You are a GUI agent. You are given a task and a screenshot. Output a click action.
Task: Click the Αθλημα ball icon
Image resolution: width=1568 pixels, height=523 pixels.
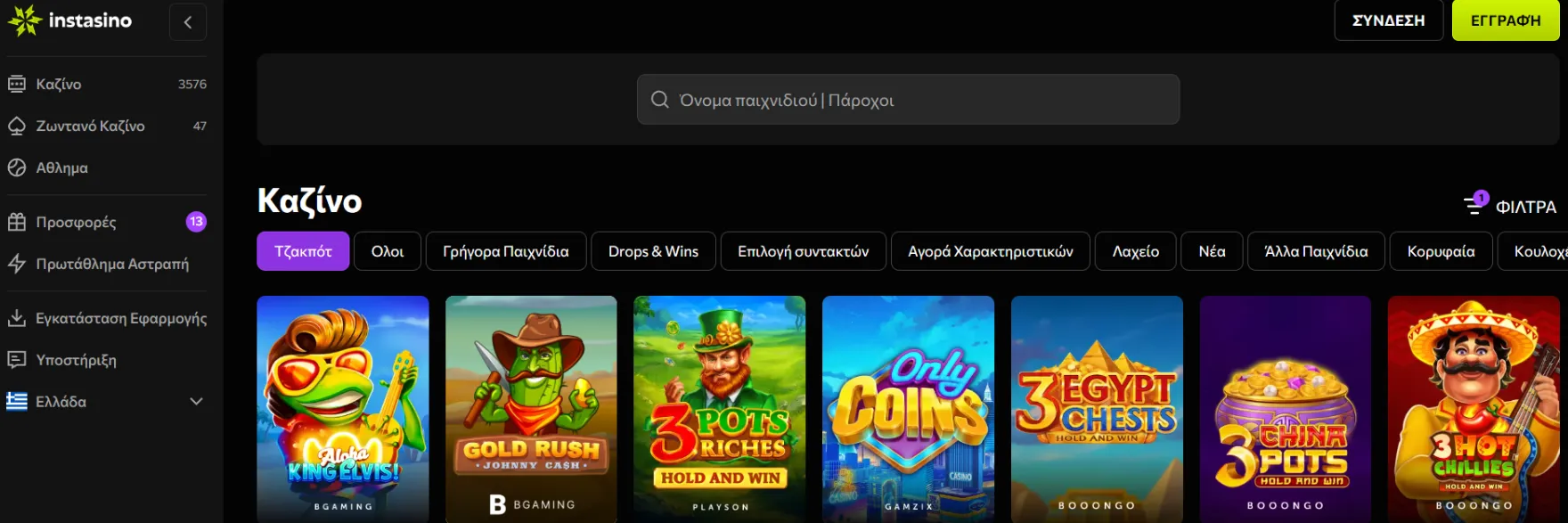pos(17,168)
